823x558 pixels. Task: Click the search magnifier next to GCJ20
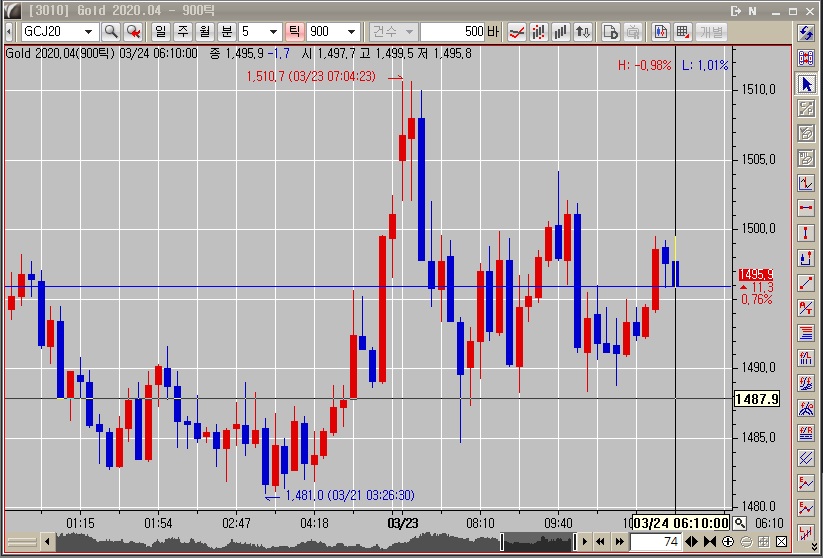pyautogui.click(x=111, y=32)
